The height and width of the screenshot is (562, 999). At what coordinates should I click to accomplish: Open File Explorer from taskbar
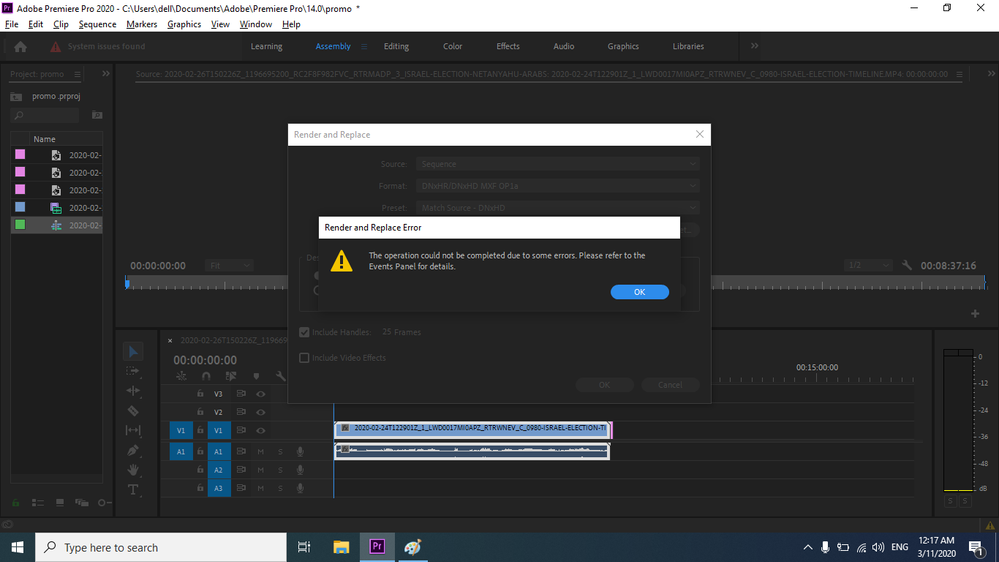[341, 547]
